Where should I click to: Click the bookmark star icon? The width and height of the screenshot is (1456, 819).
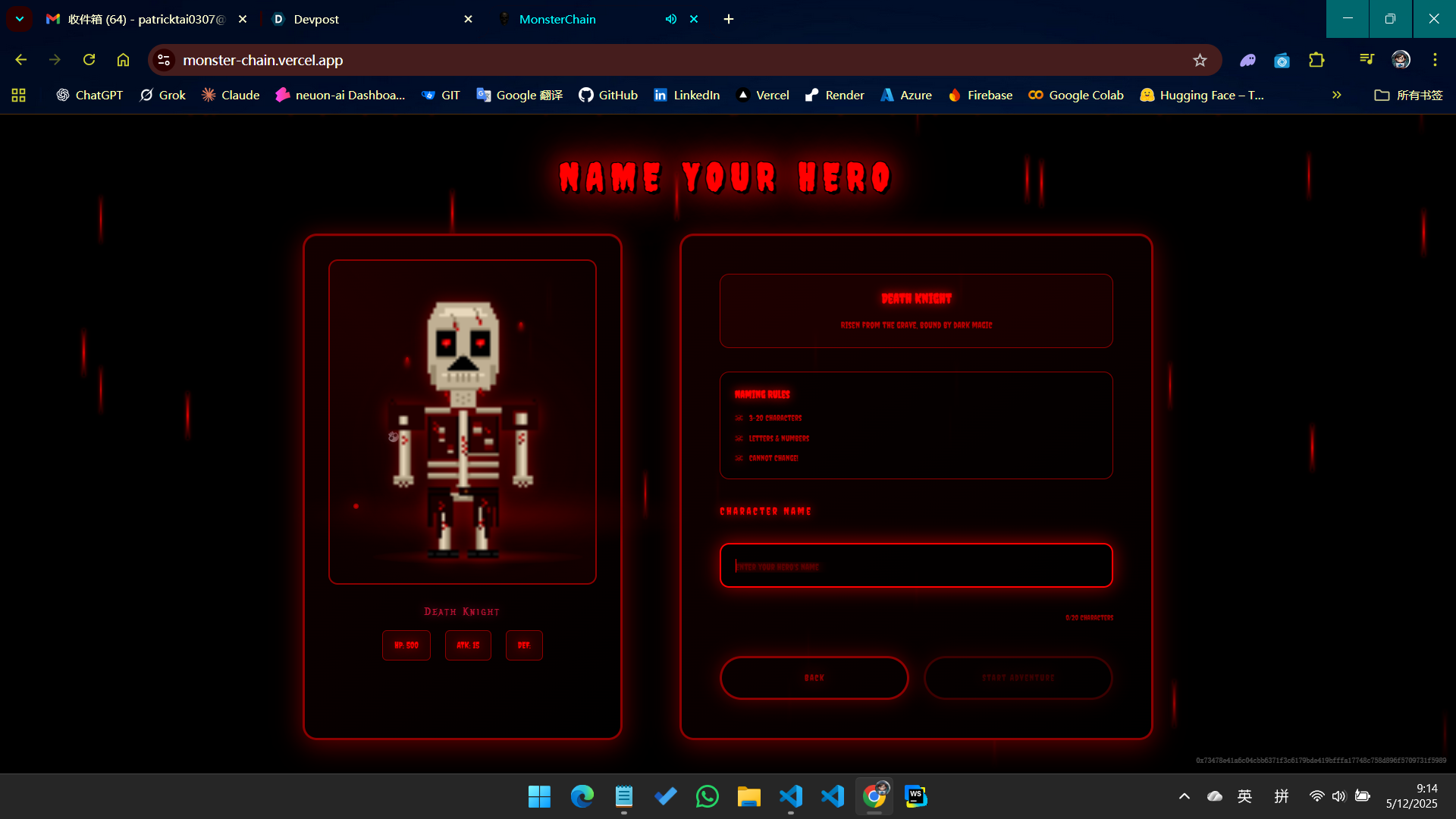[1199, 60]
